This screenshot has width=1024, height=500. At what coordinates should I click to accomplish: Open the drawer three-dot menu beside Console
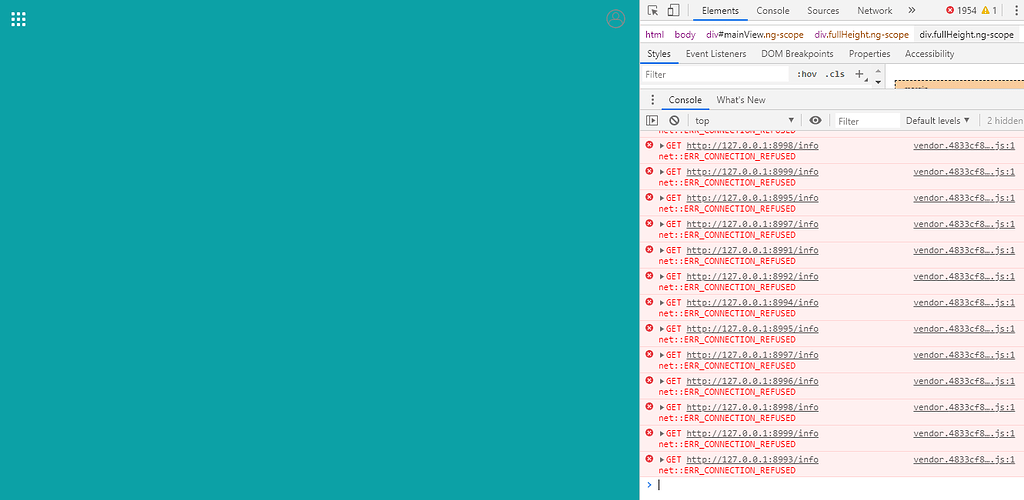tap(652, 100)
